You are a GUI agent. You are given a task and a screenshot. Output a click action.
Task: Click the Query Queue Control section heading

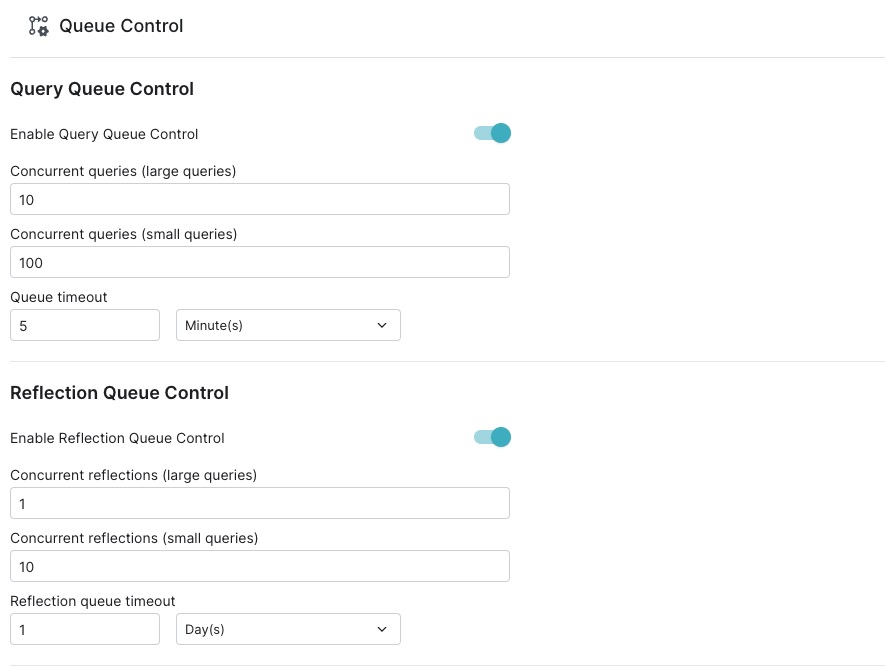click(x=101, y=89)
